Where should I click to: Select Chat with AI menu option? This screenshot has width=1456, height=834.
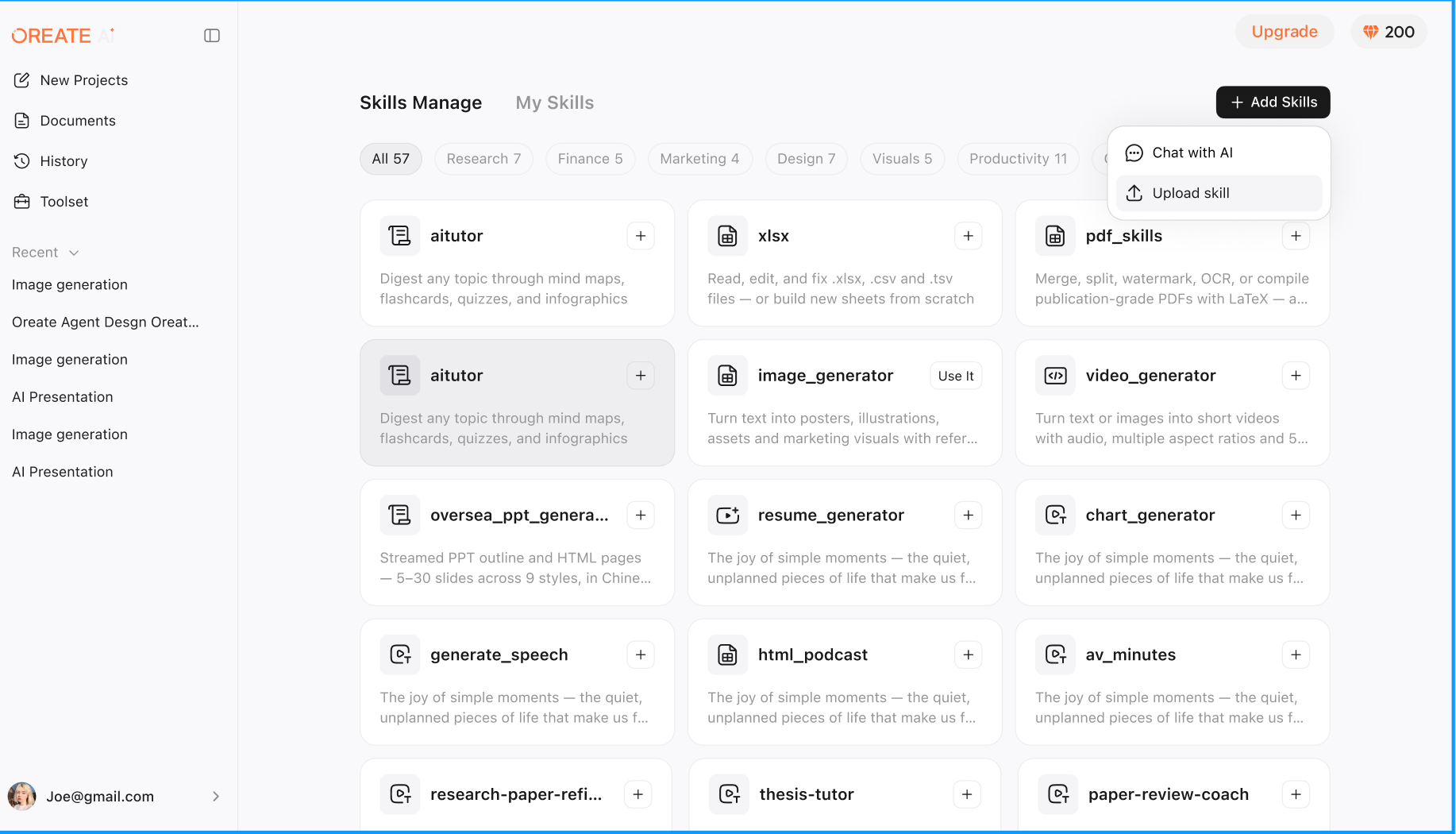click(1219, 153)
